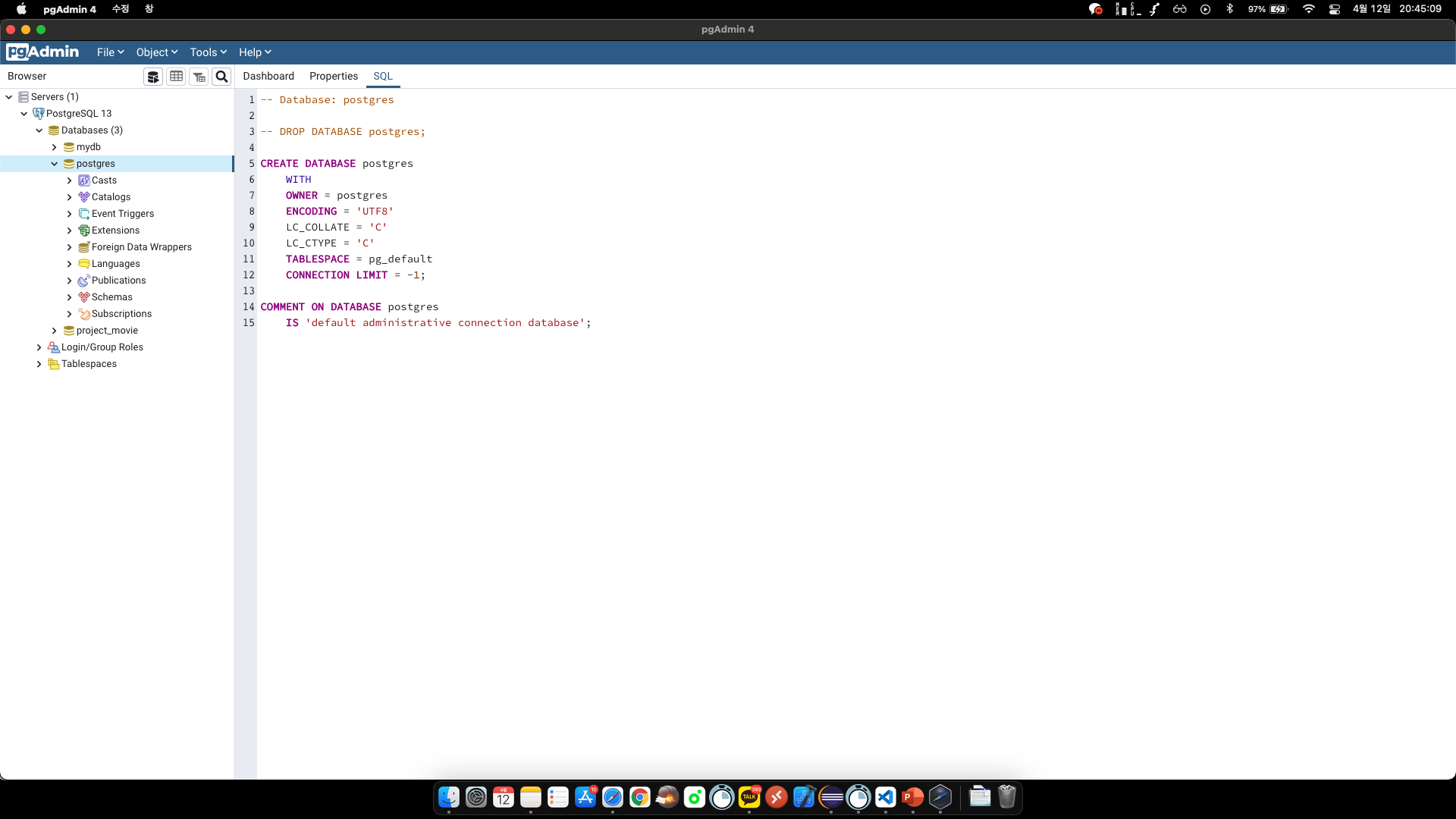1456x819 pixels.
Task: Click the Servers group icon
Action: (x=24, y=97)
